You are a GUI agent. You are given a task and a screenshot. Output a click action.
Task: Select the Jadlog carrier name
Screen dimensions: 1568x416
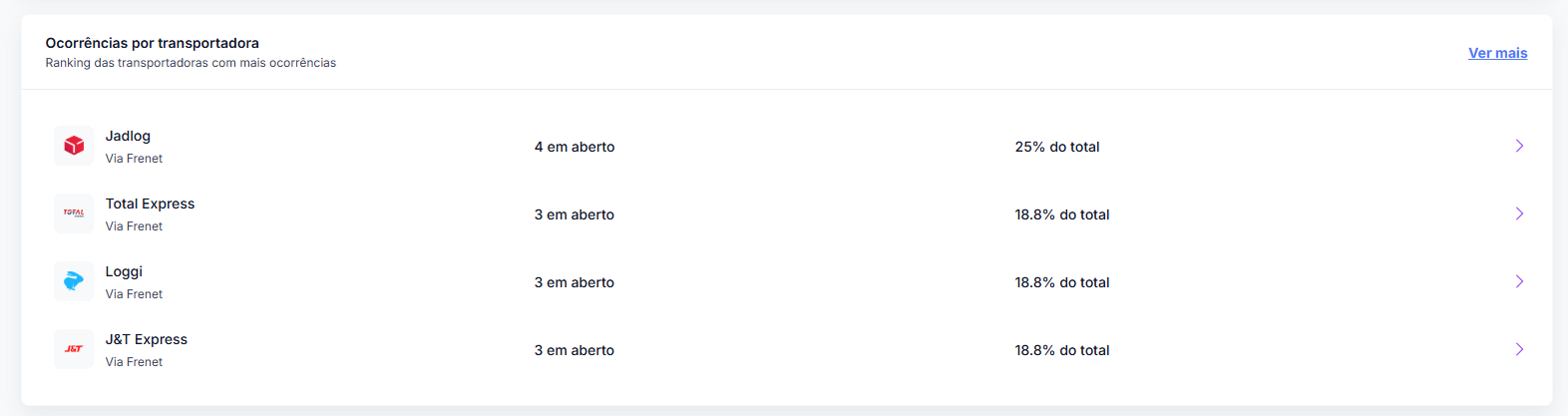click(128, 136)
